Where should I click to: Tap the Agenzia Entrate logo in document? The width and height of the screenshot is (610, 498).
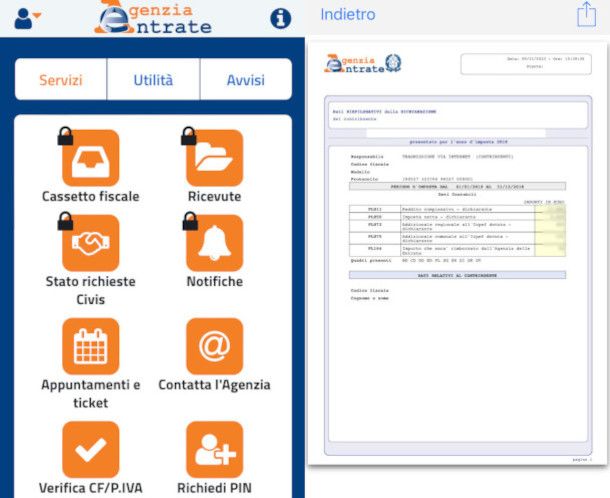point(363,63)
